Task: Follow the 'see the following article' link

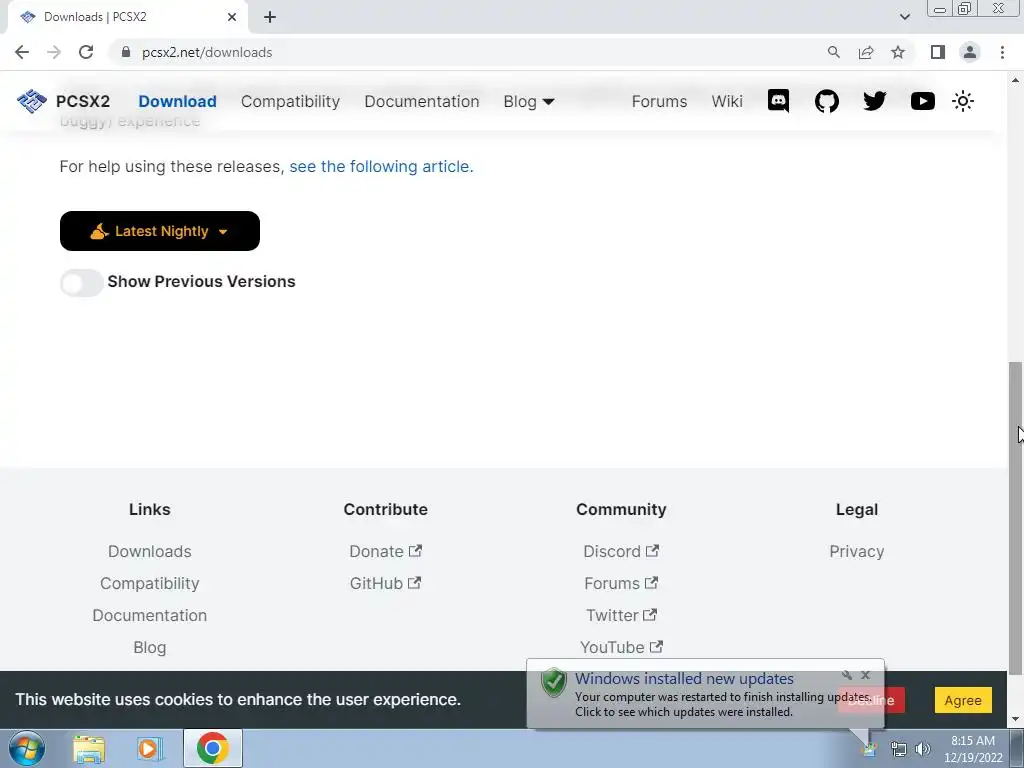Action: tap(381, 167)
